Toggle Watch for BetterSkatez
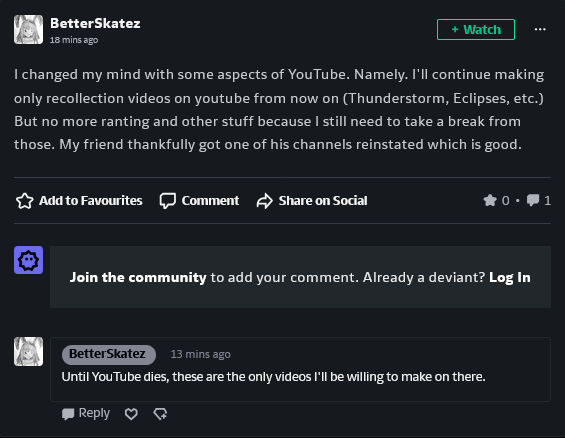565x438 pixels. (x=476, y=30)
